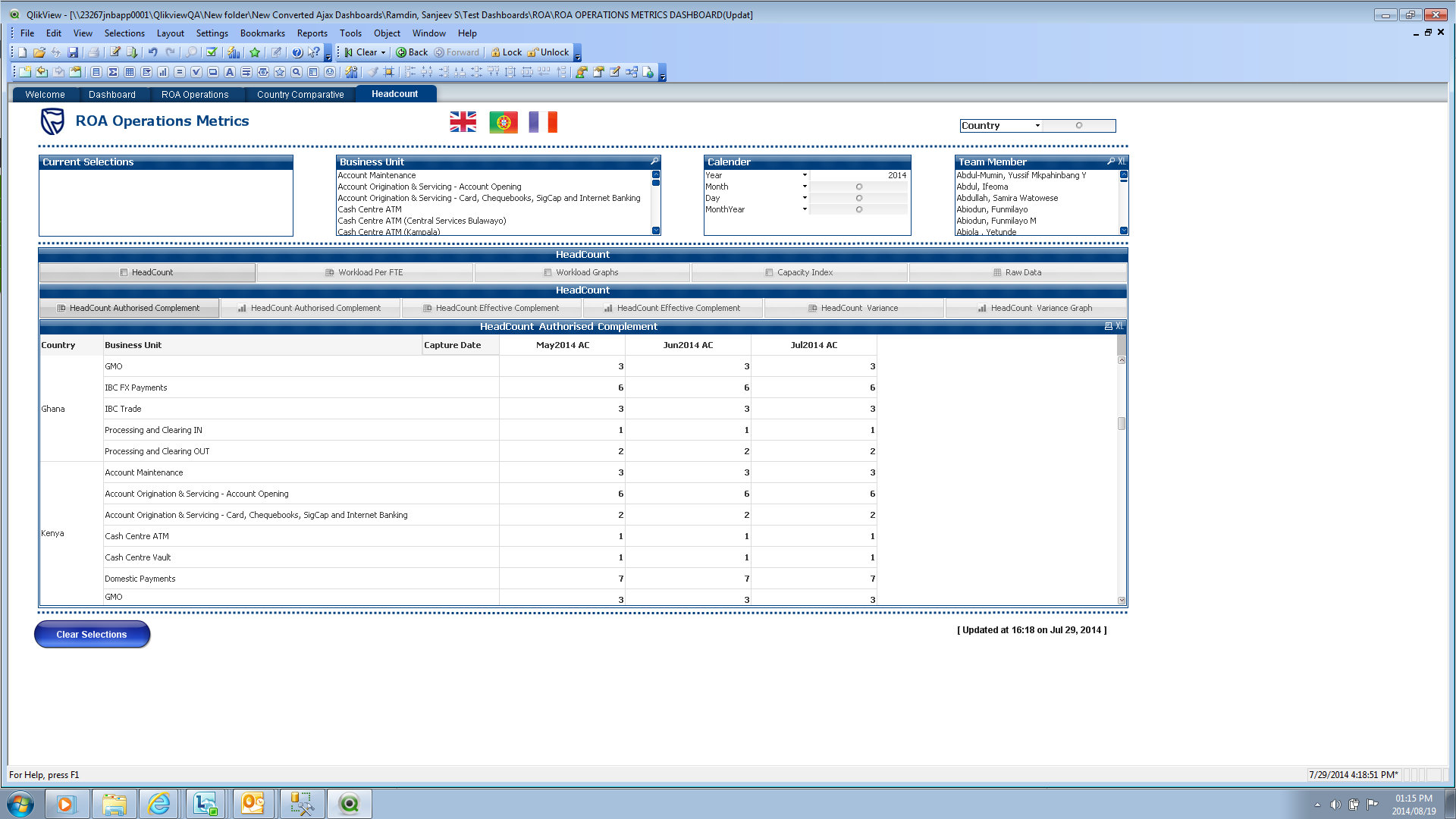Click the table vertical scrollbar thumb

1122,424
